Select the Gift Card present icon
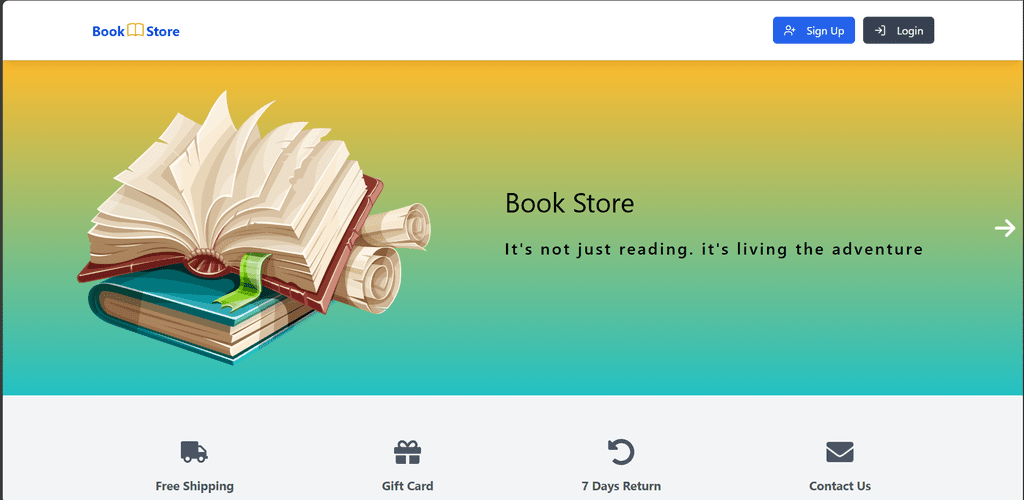Image resolution: width=1024 pixels, height=500 pixels. coord(408,452)
